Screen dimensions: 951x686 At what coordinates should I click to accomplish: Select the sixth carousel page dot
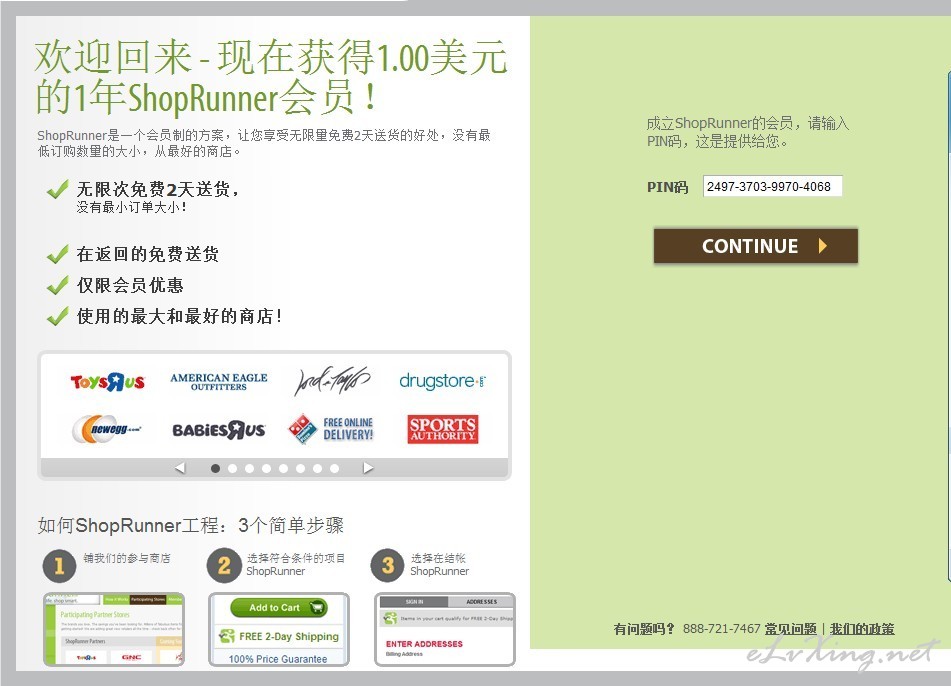[x=300, y=468]
